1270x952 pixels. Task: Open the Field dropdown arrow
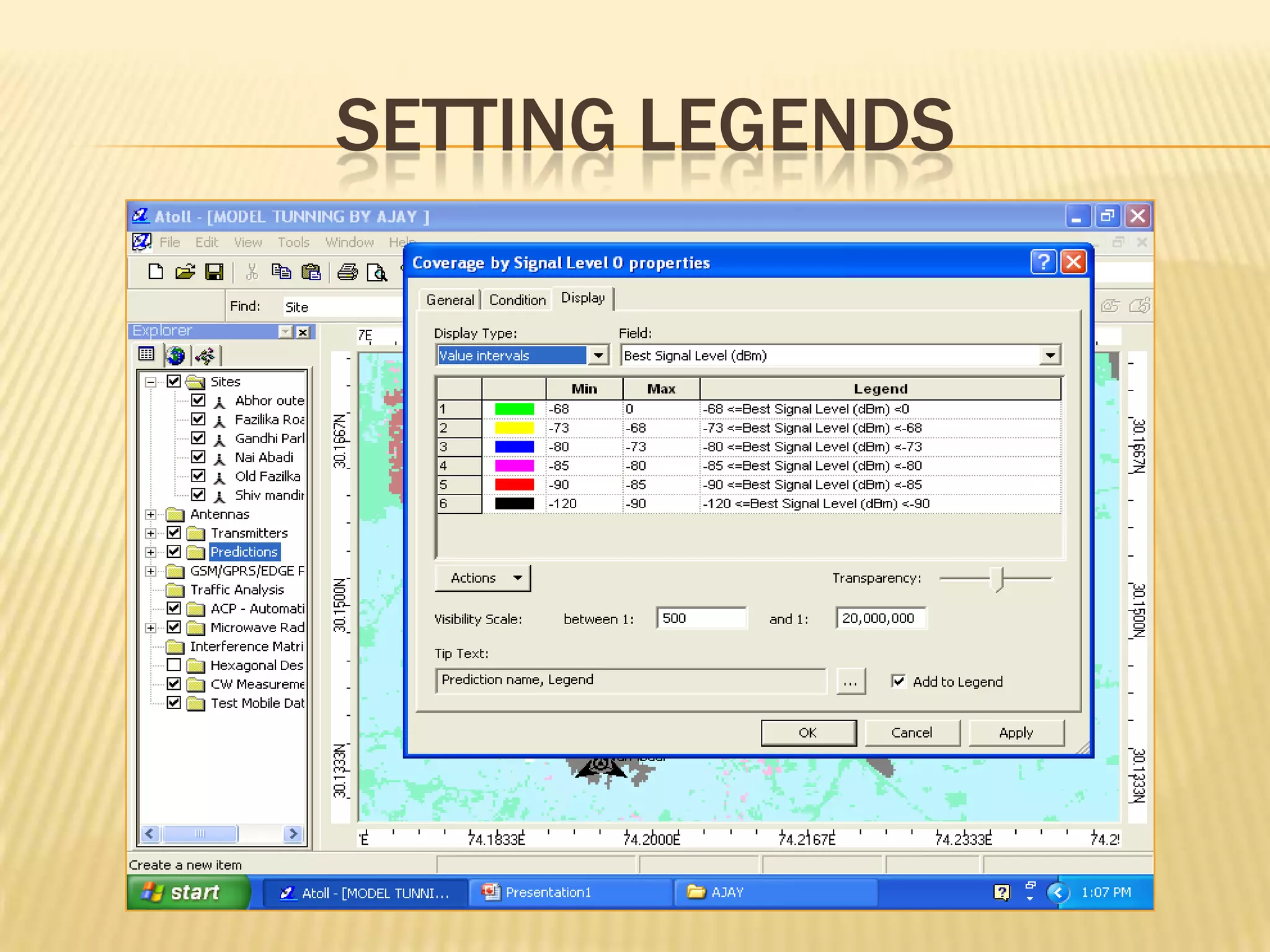pyautogui.click(x=1050, y=356)
